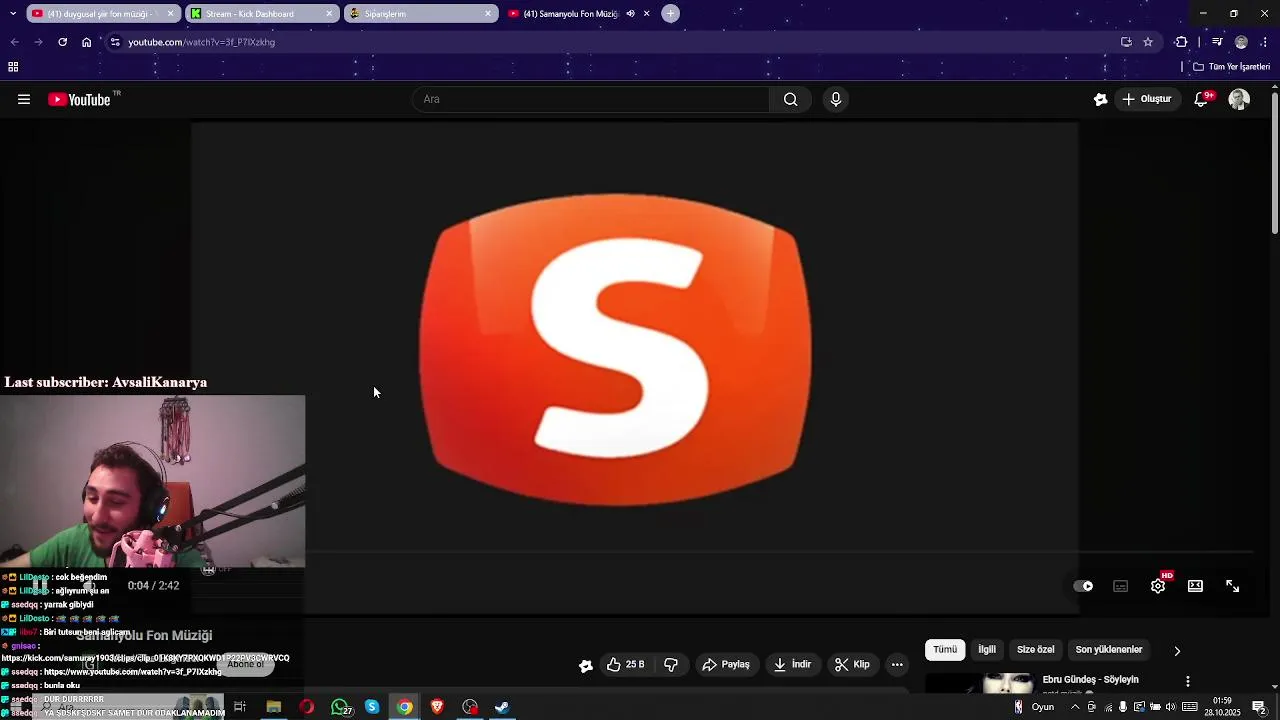Open browser extensions puzzle icon
Viewport: 1280px width, 720px height.
pos(1181,42)
